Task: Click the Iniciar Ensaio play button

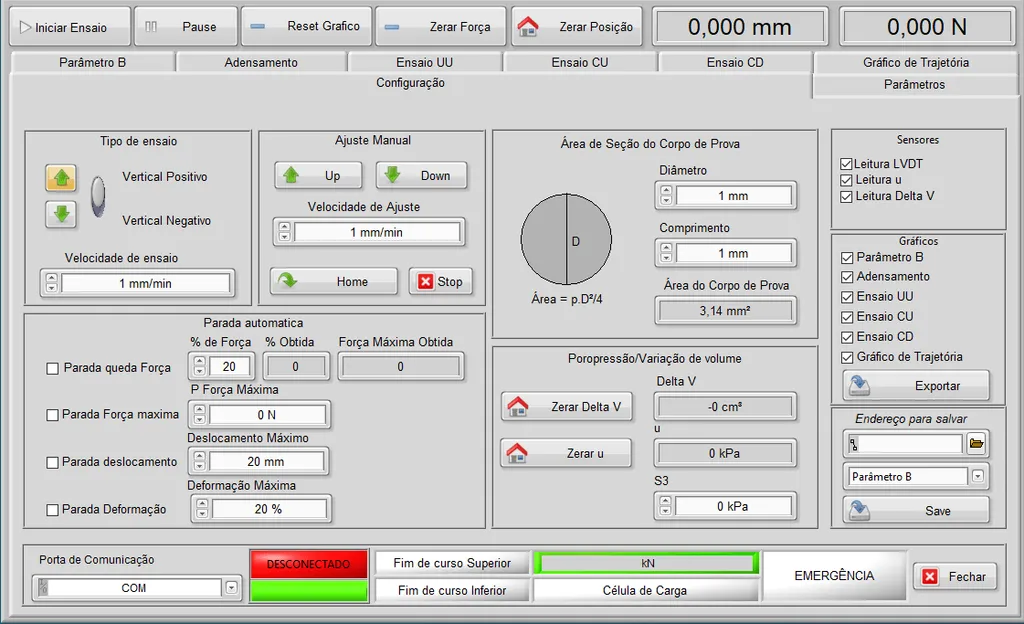Action: click(x=70, y=27)
